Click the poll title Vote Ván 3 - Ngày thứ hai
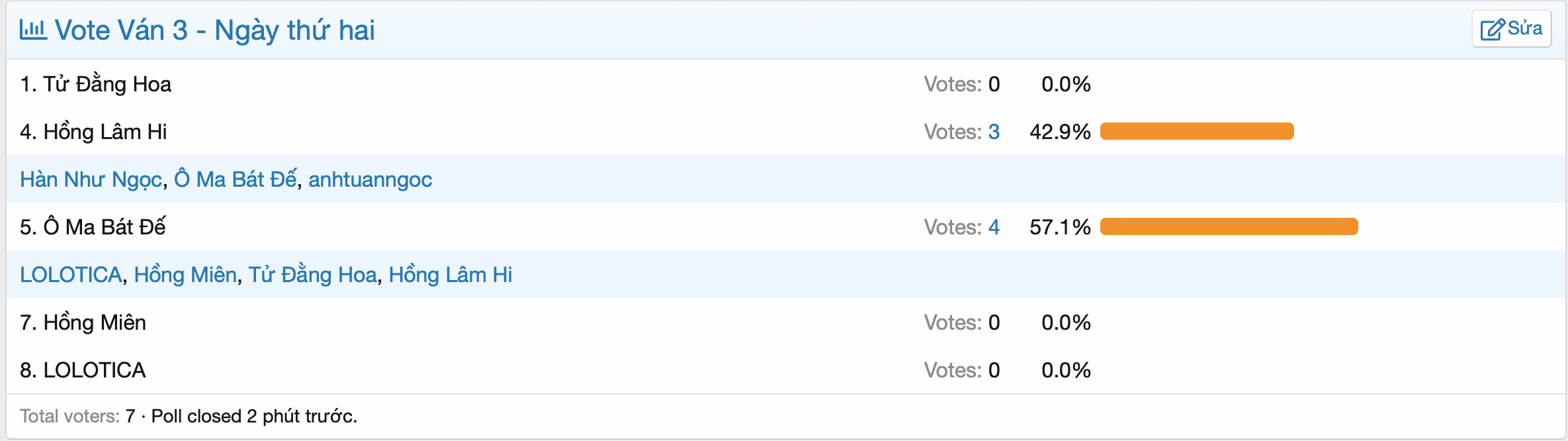Screen dimensions: 1568x441 click(x=214, y=29)
